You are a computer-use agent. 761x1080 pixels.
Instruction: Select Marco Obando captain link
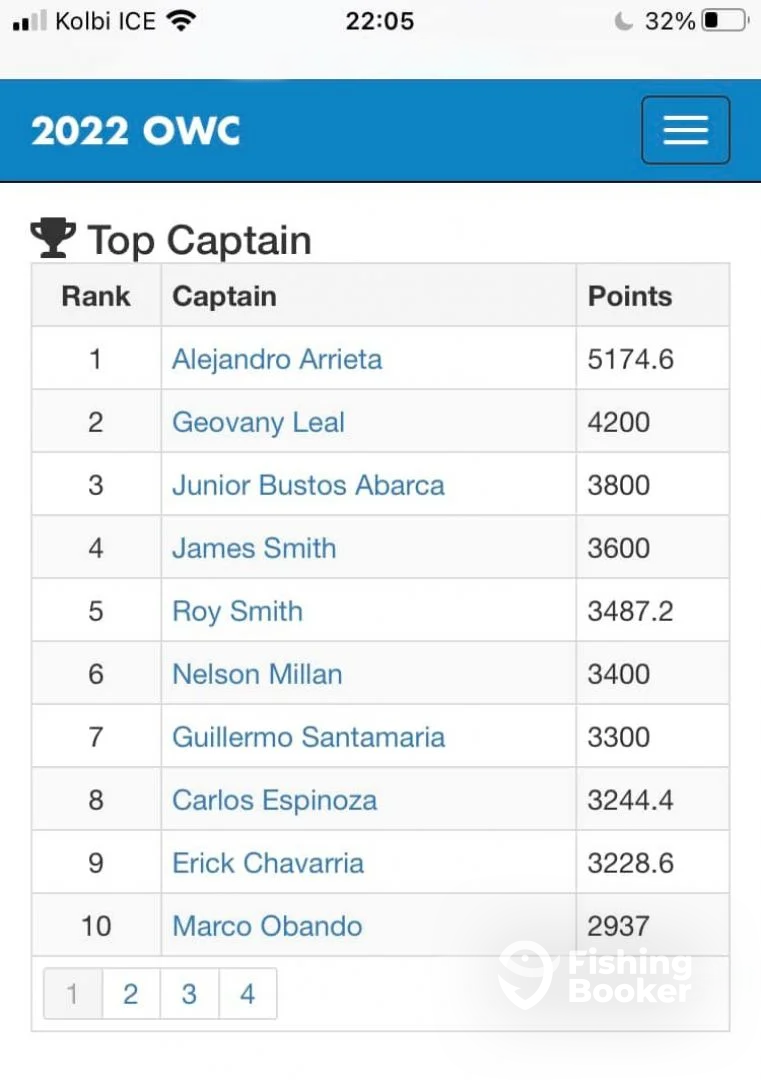[x=267, y=926]
